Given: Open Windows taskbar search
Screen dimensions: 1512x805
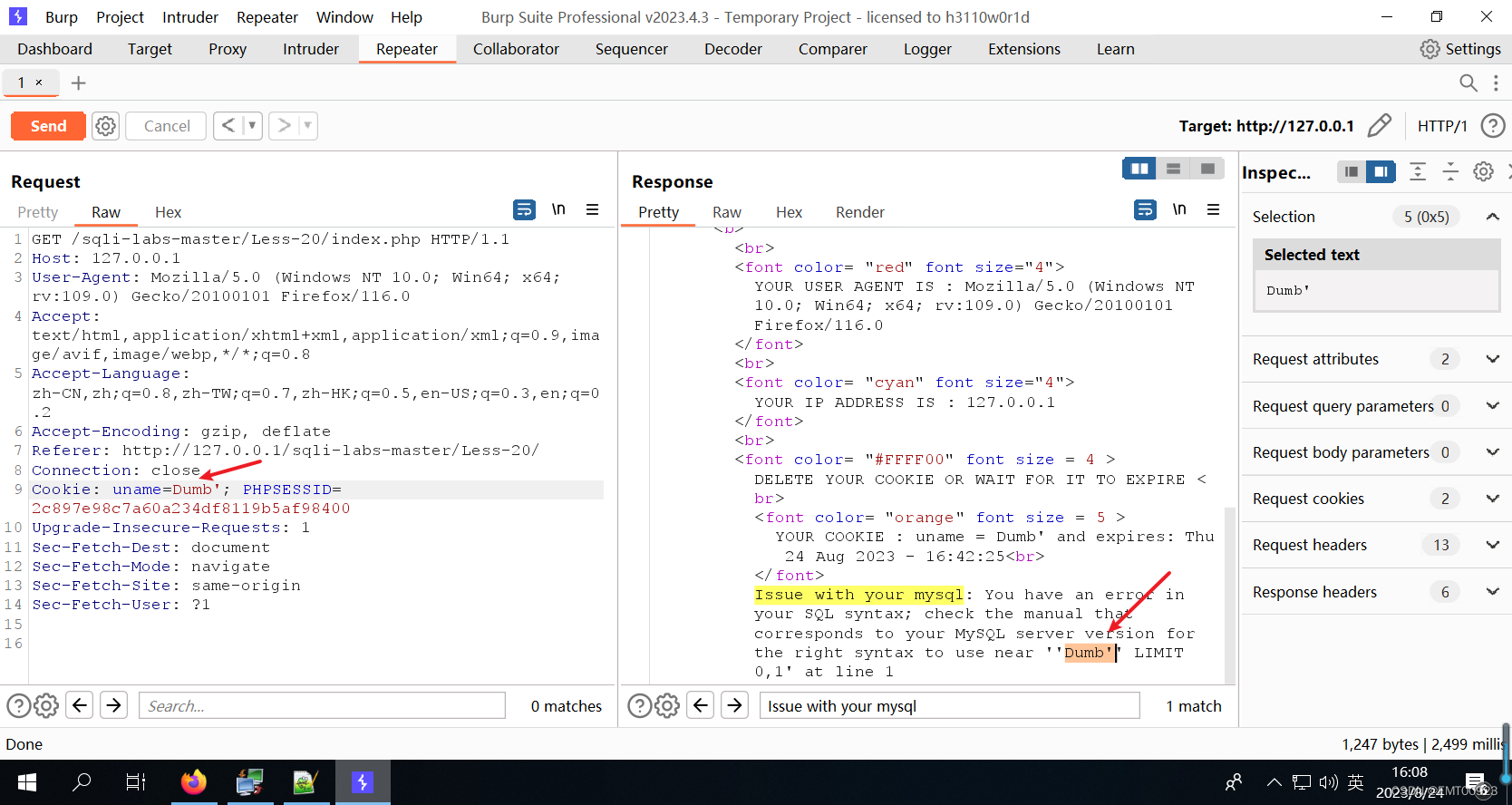Looking at the screenshot, I should [x=82, y=781].
